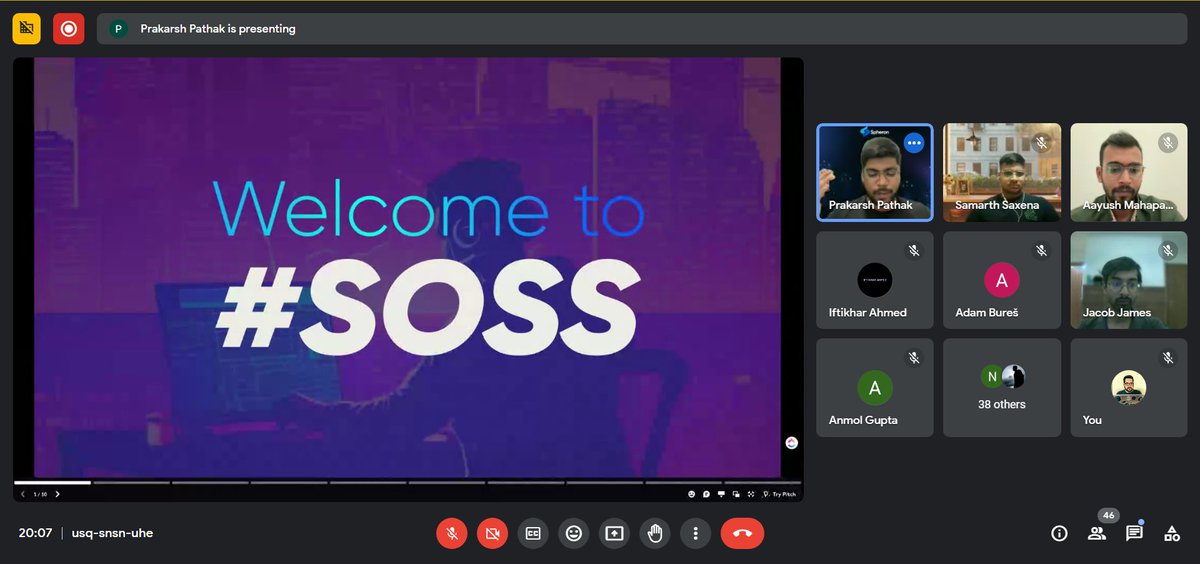Click the muted mic icon on Adam Bureš's tile
This screenshot has height=564, width=1200.
click(x=1041, y=250)
